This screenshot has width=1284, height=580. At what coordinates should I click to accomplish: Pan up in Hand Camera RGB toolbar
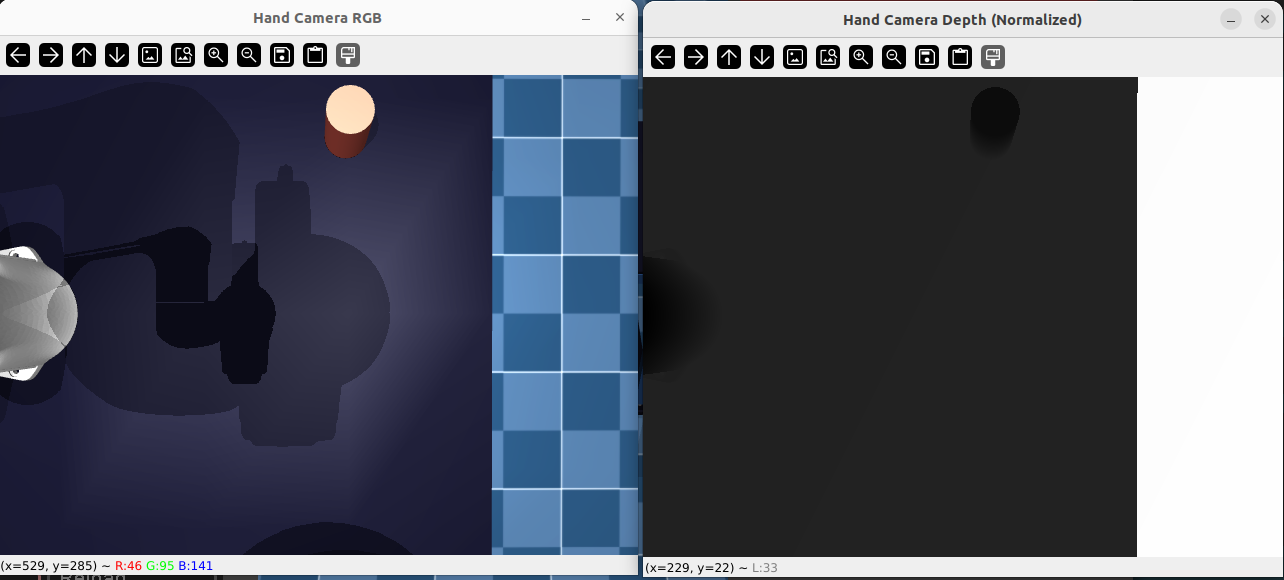tap(84, 55)
